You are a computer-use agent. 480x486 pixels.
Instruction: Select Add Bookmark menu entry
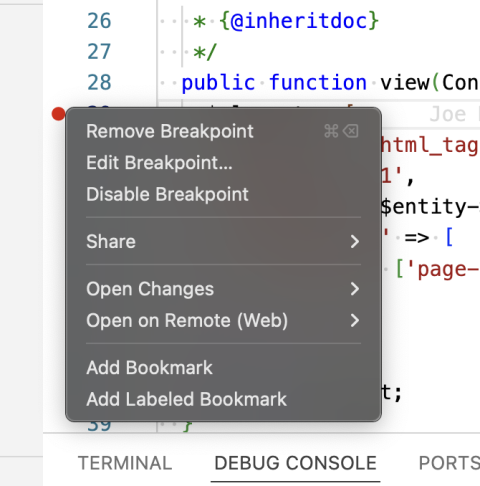[x=223, y=368]
